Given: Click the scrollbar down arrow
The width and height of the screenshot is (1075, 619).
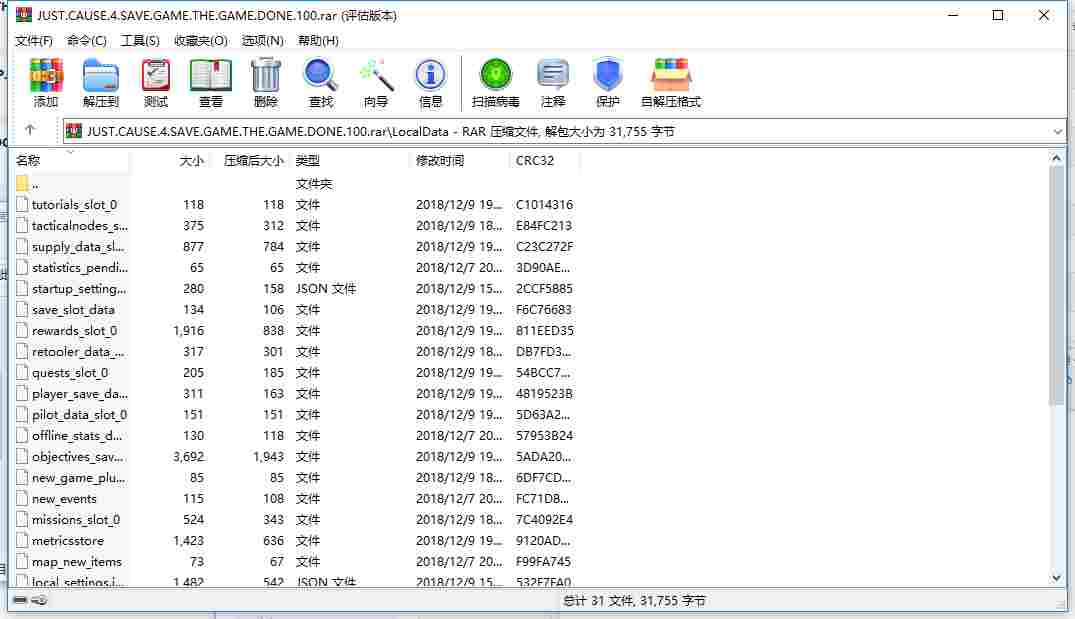Looking at the screenshot, I should [1056, 578].
